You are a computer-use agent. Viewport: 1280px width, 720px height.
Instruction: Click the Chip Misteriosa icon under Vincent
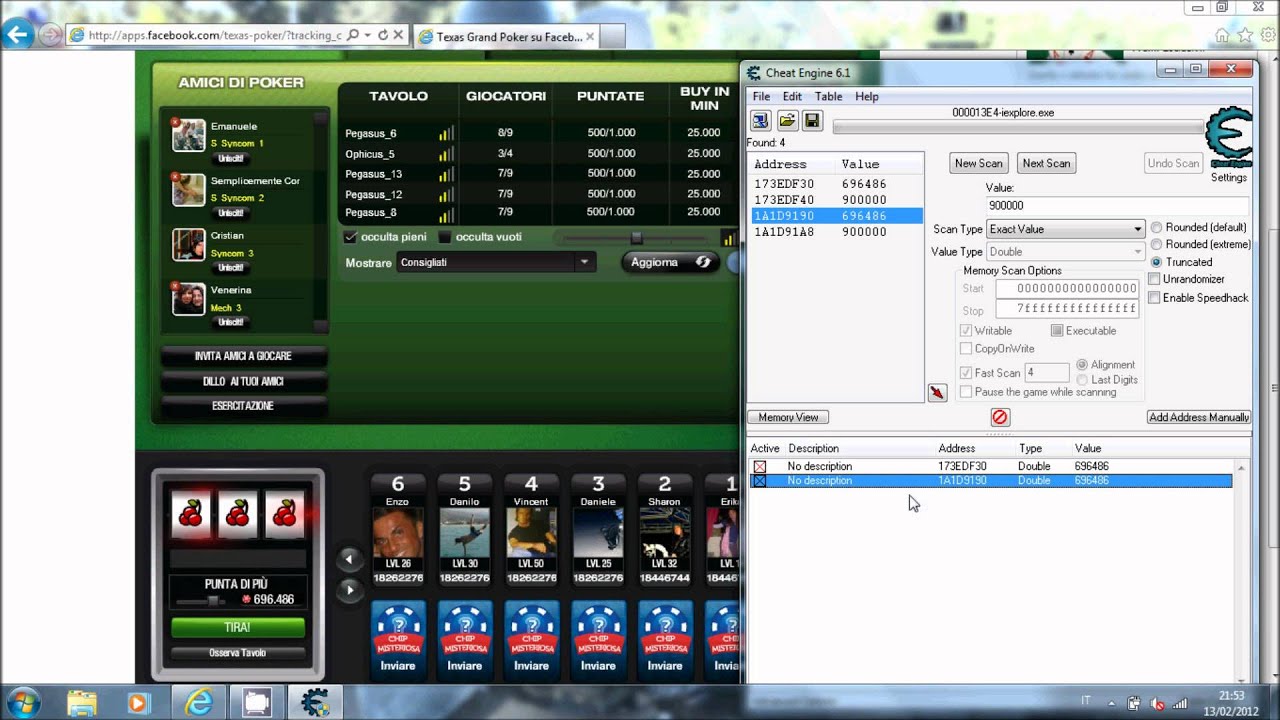coord(531,629)
